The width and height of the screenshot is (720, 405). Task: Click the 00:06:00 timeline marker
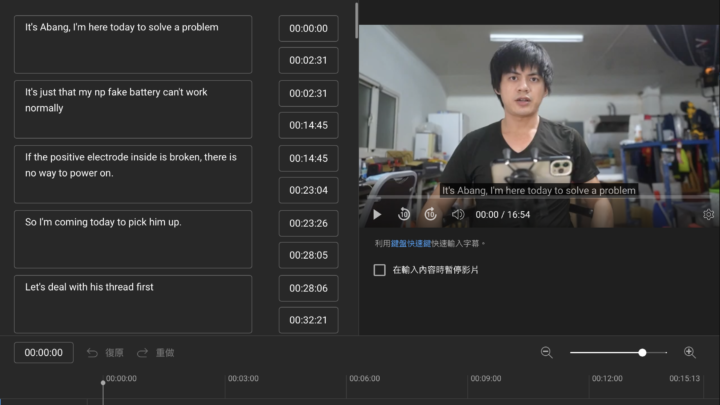coord(364,379)
